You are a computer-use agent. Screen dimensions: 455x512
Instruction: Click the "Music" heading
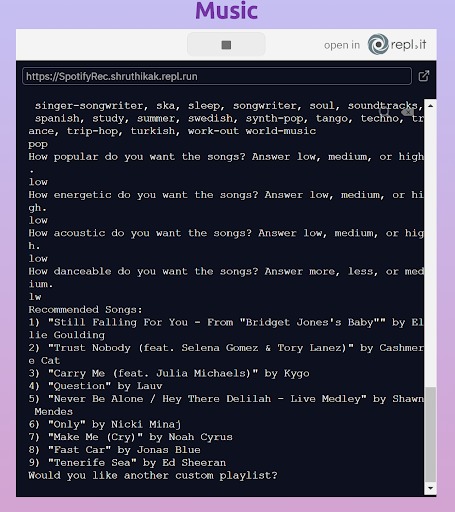[x=226, y=11]
